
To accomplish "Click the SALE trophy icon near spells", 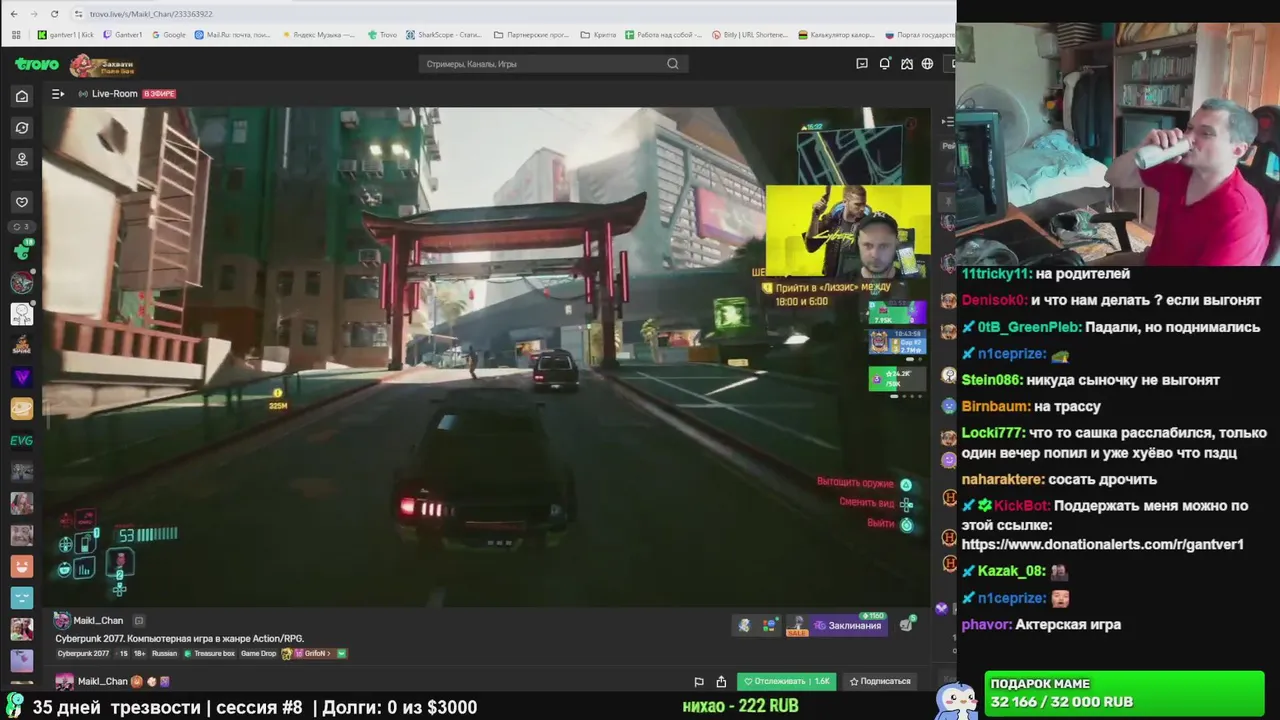I will 797,626.
